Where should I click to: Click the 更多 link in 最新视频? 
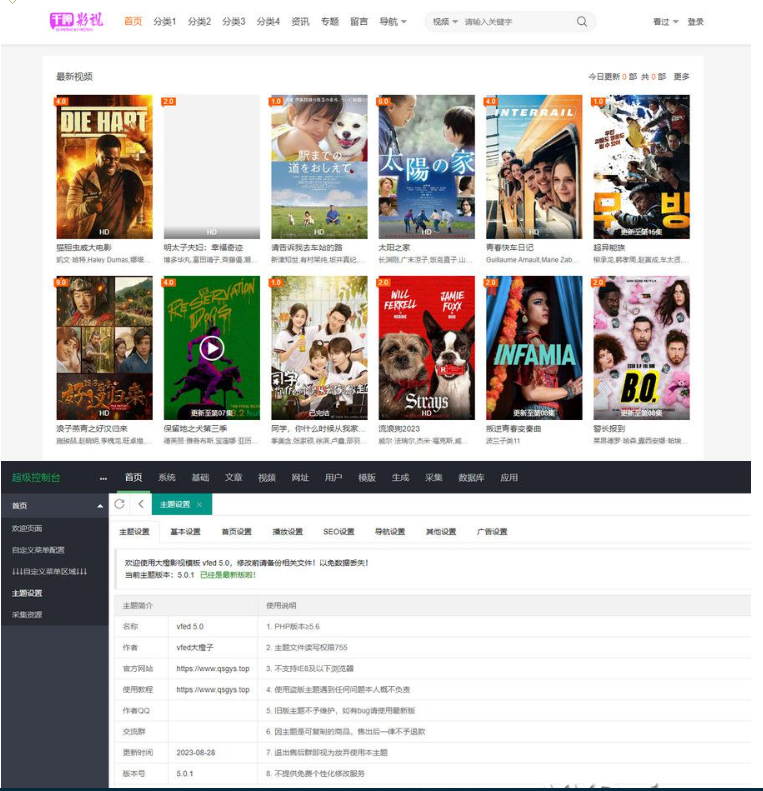681,77
